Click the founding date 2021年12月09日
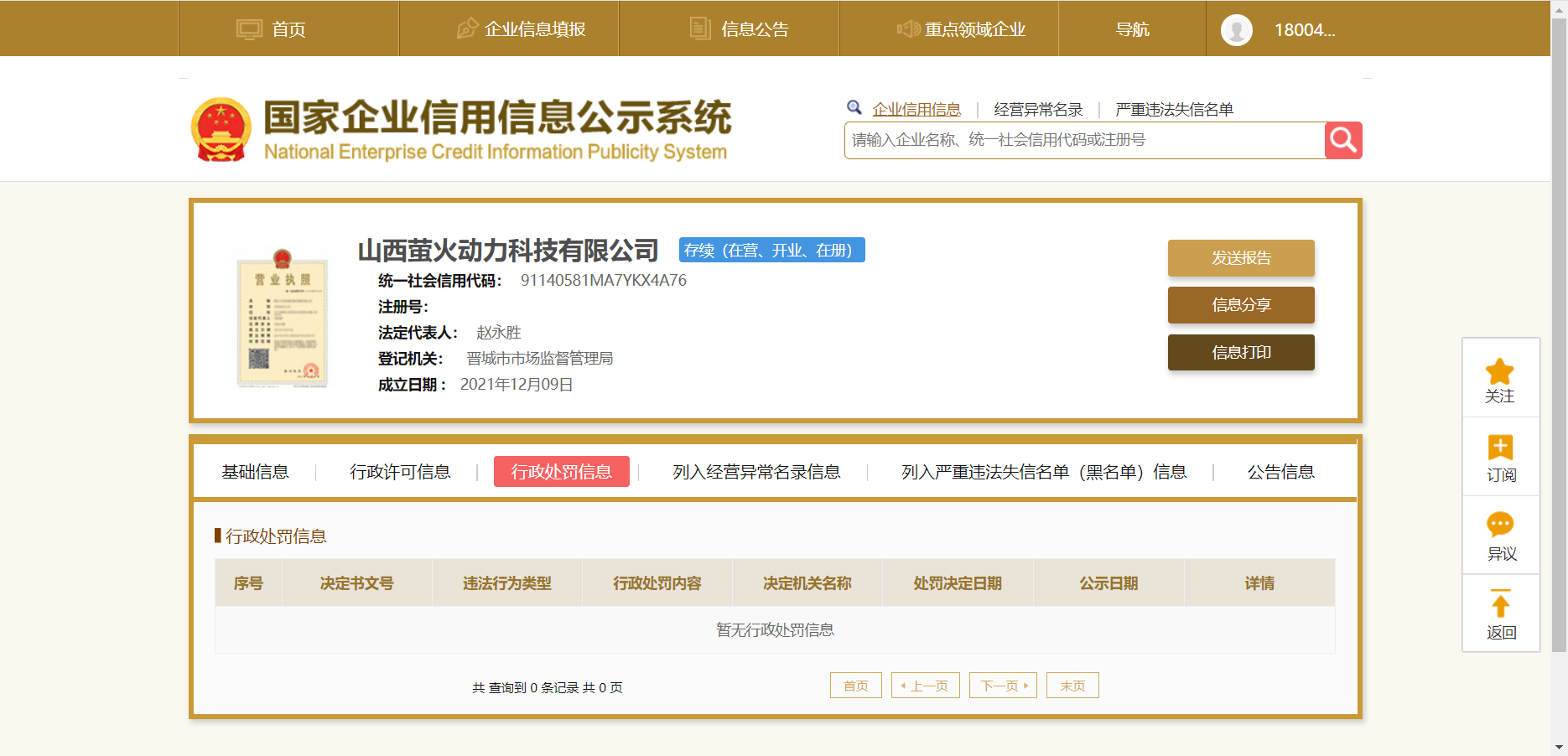The width and height of the screenshot is (1568, 756). [x=517, y=385]
